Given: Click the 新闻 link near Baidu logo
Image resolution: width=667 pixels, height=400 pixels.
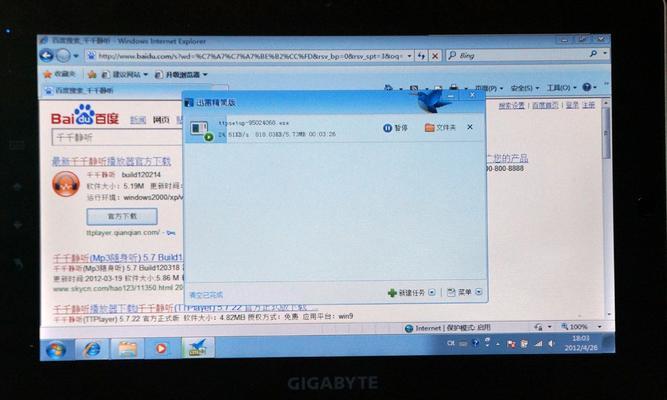Looking at the screenshot, I should (138, 120).
